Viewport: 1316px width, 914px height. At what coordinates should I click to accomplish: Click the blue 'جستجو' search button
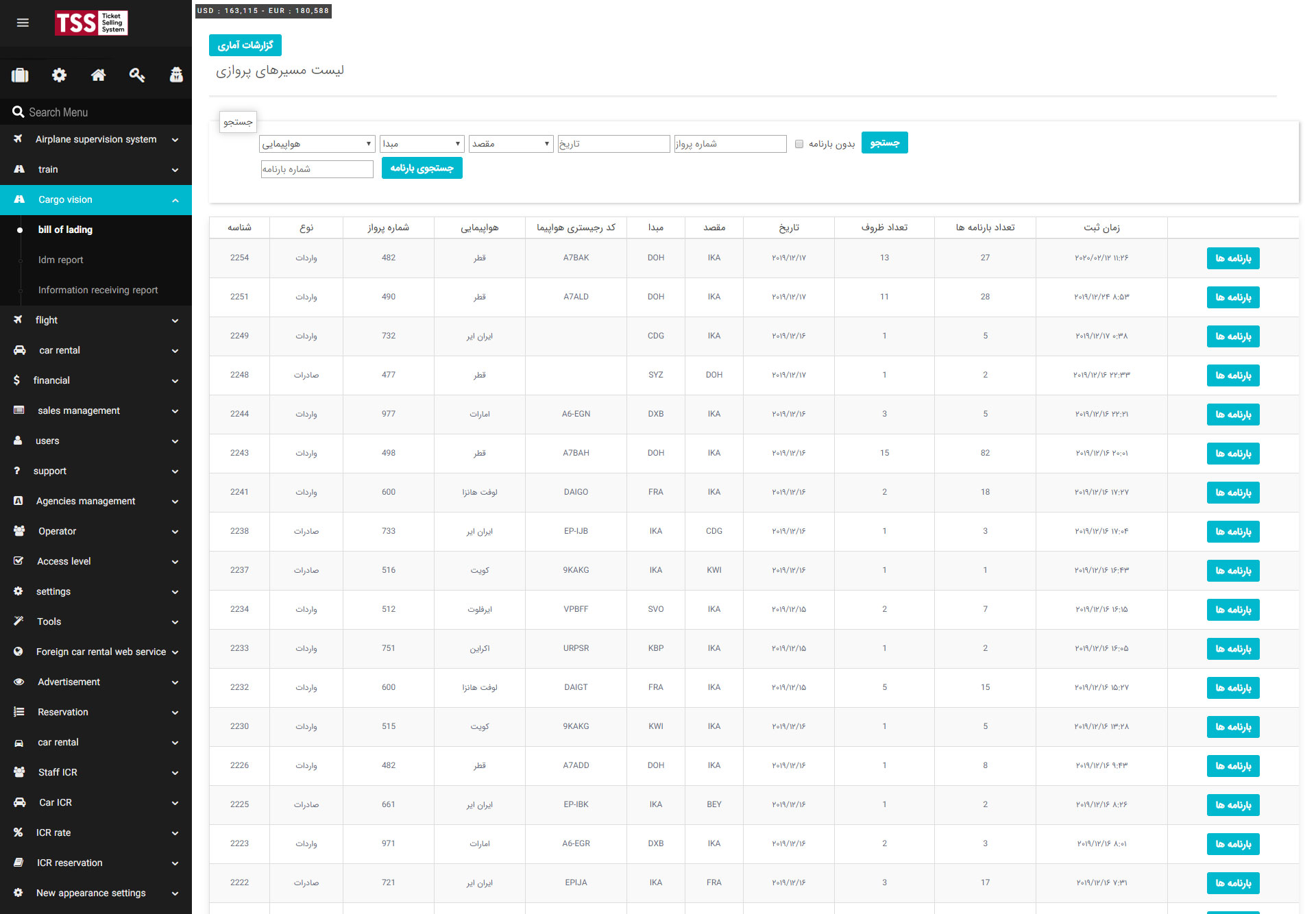click(x=884, y=143)
